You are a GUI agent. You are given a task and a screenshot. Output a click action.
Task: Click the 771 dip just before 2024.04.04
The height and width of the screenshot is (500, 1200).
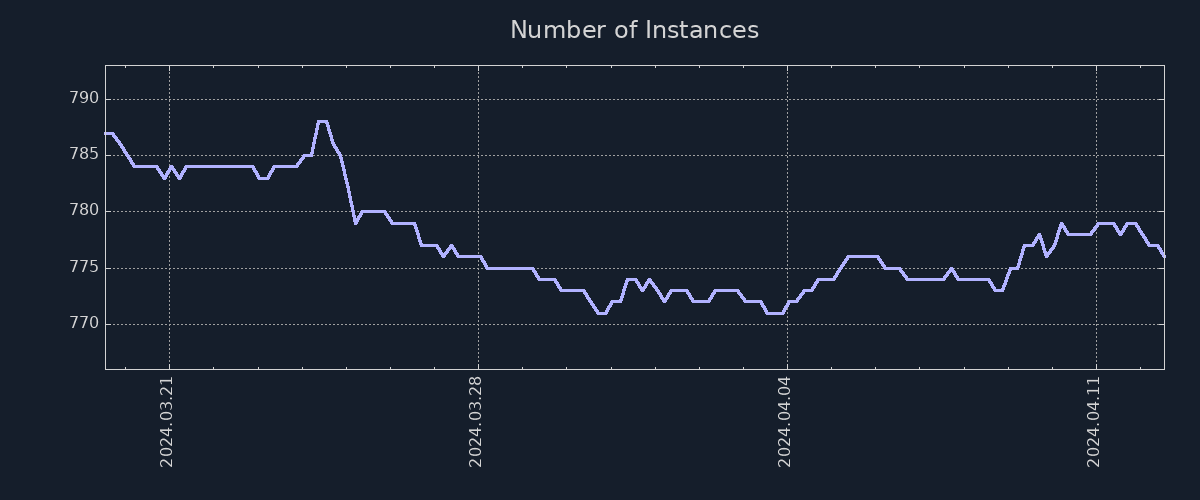coord(774,313)
